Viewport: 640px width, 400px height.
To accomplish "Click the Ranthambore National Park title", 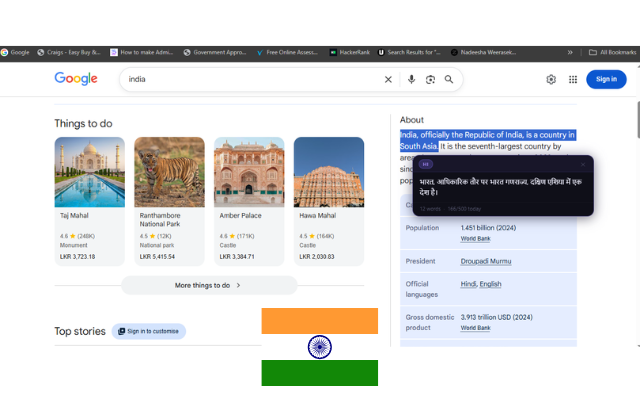I will coord(160,220).
